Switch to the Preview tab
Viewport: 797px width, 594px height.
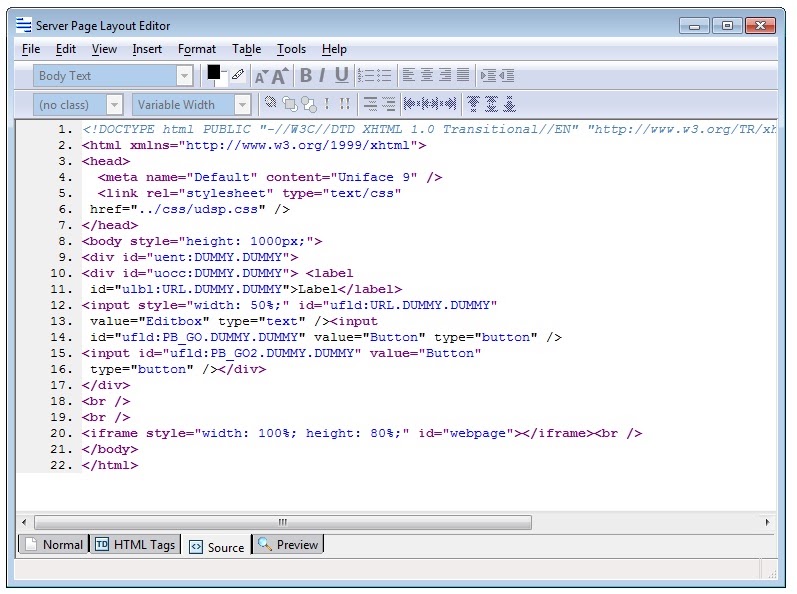coord(288,544)
